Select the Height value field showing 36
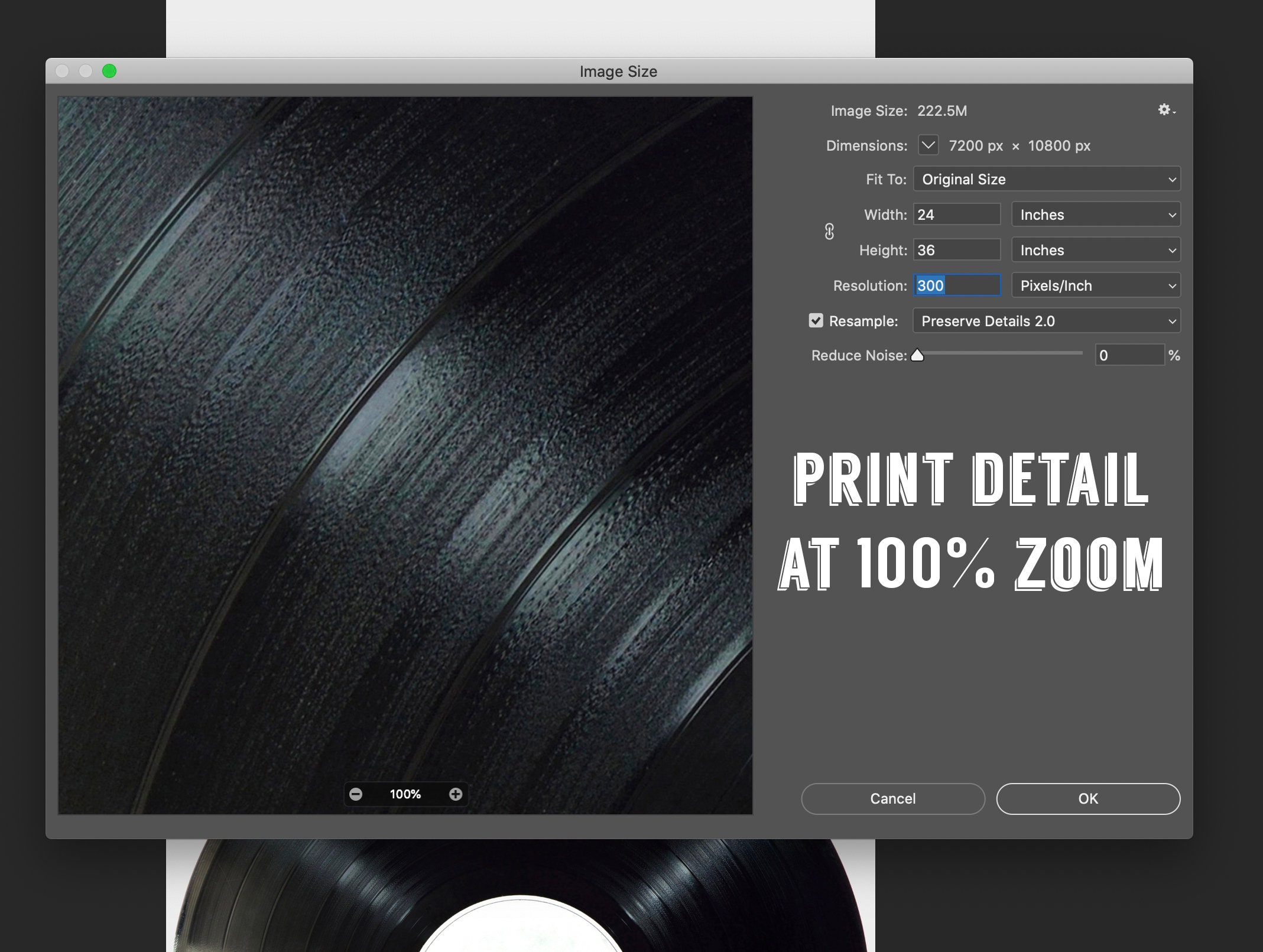This screenshot has width=1263, height=952. tap(956, 250)
